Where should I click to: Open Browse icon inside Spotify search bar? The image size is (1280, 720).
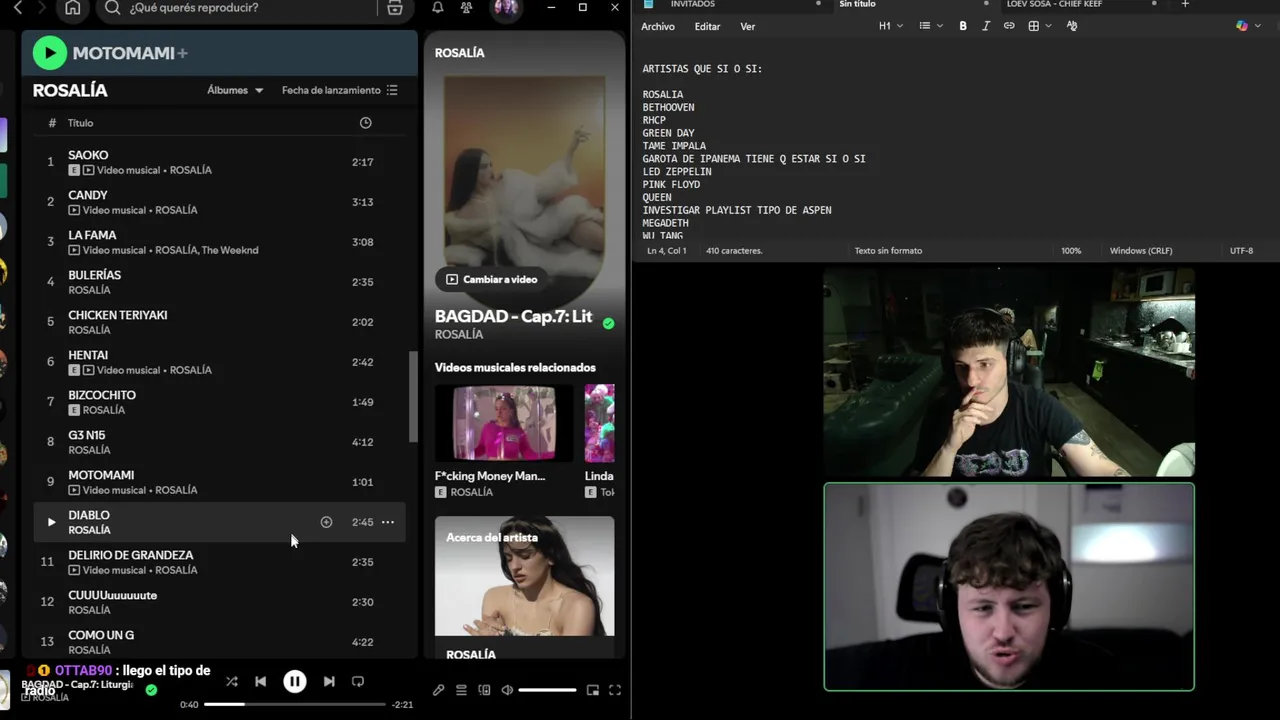click(x=395, y=8)
